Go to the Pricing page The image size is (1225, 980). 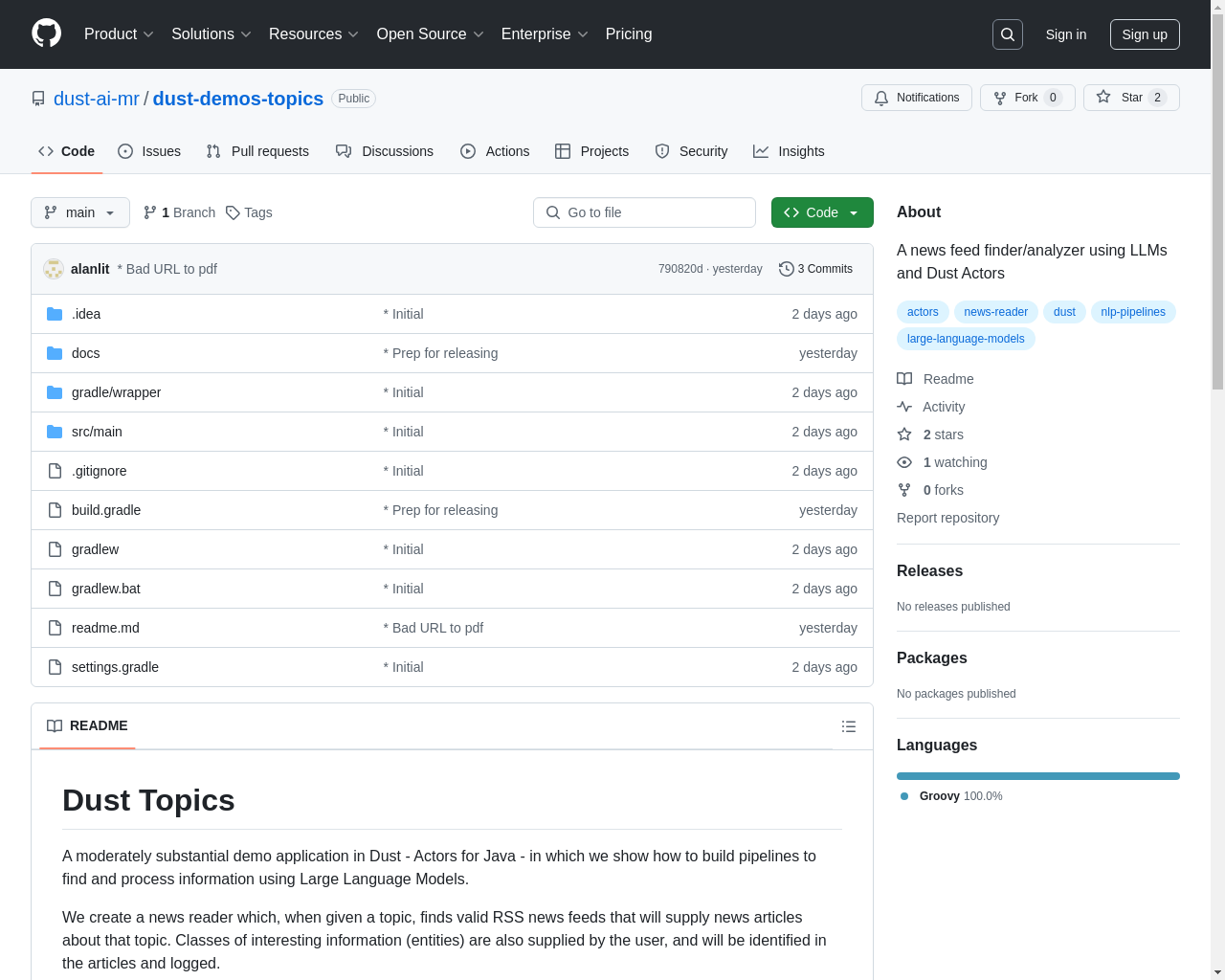point(629,34)
